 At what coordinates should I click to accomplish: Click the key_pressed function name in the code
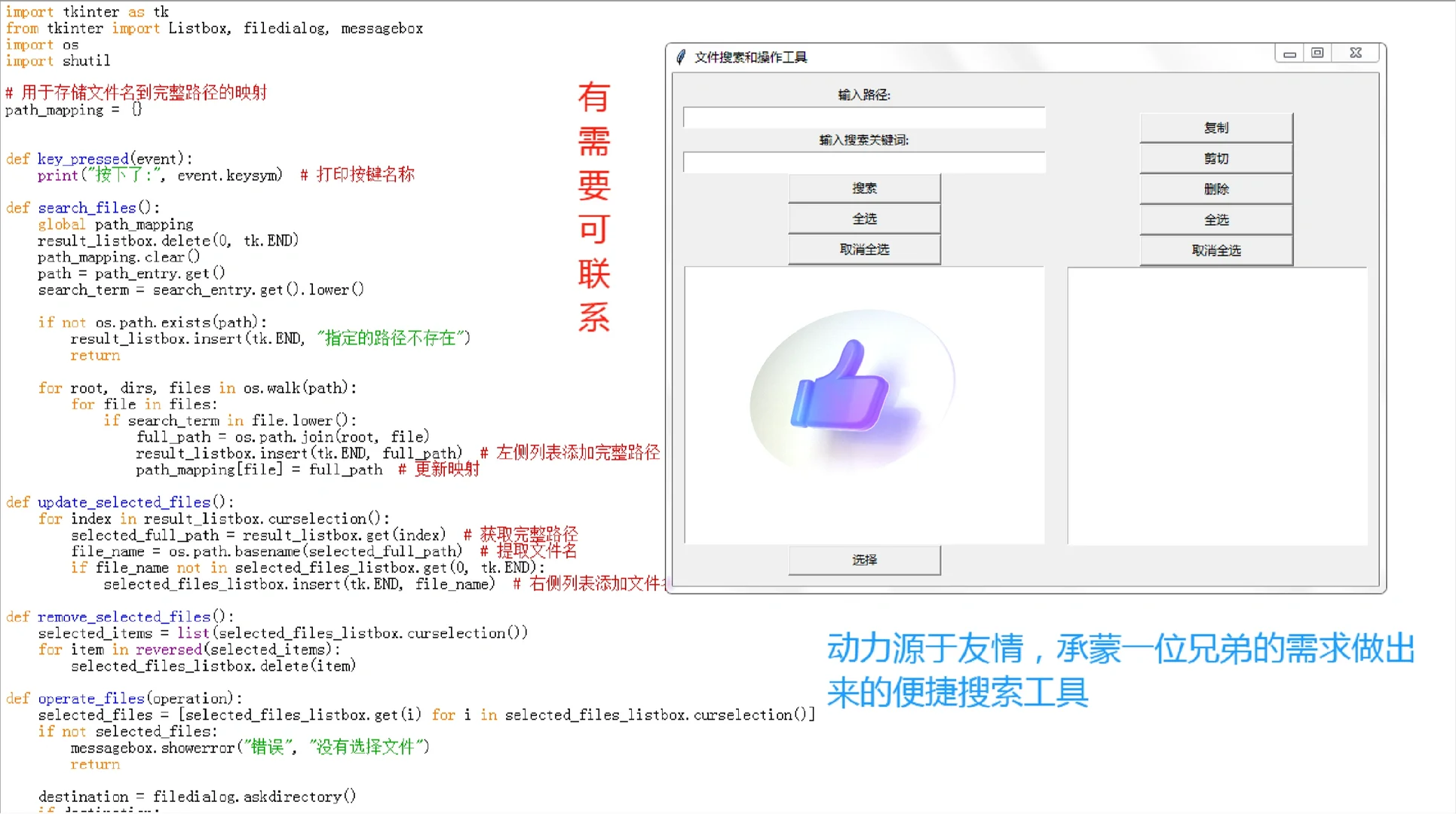click(x=83, y=158)
